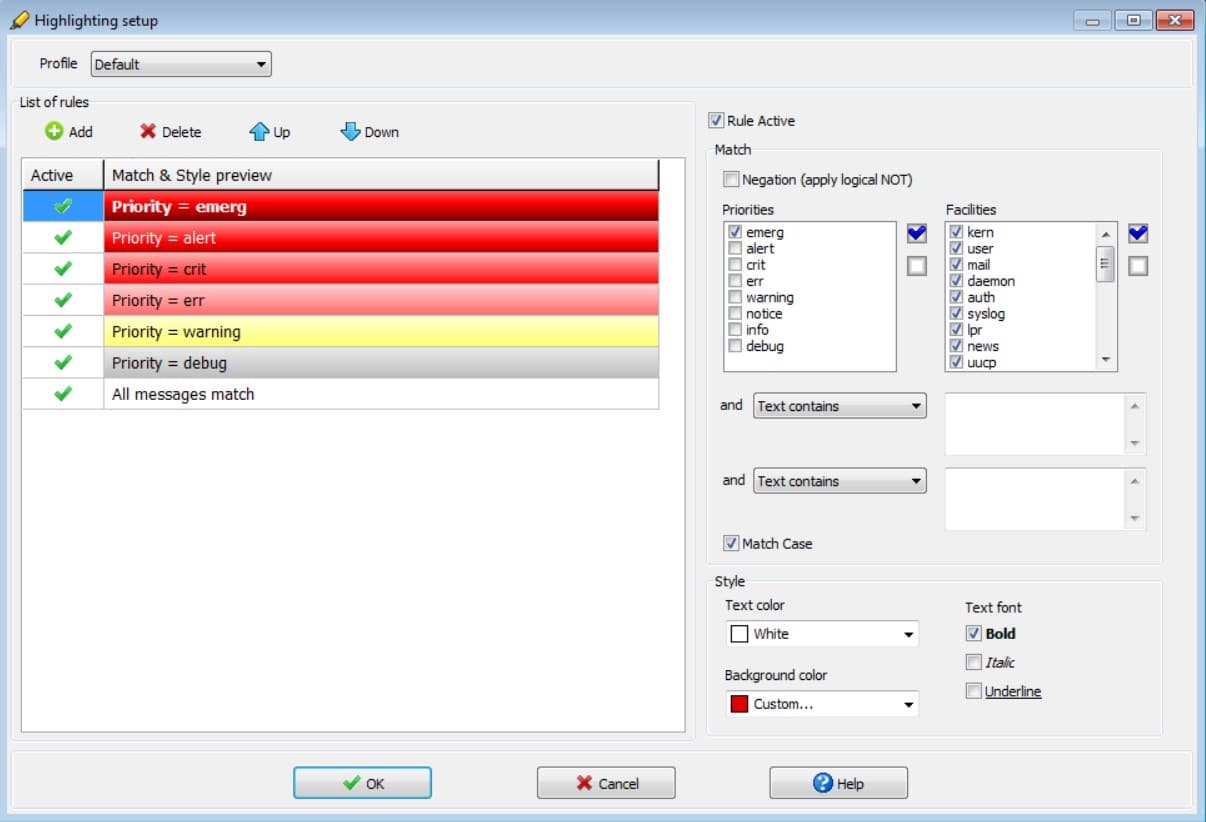Open Help
1206x822 pixels.
tap(838, 783)
